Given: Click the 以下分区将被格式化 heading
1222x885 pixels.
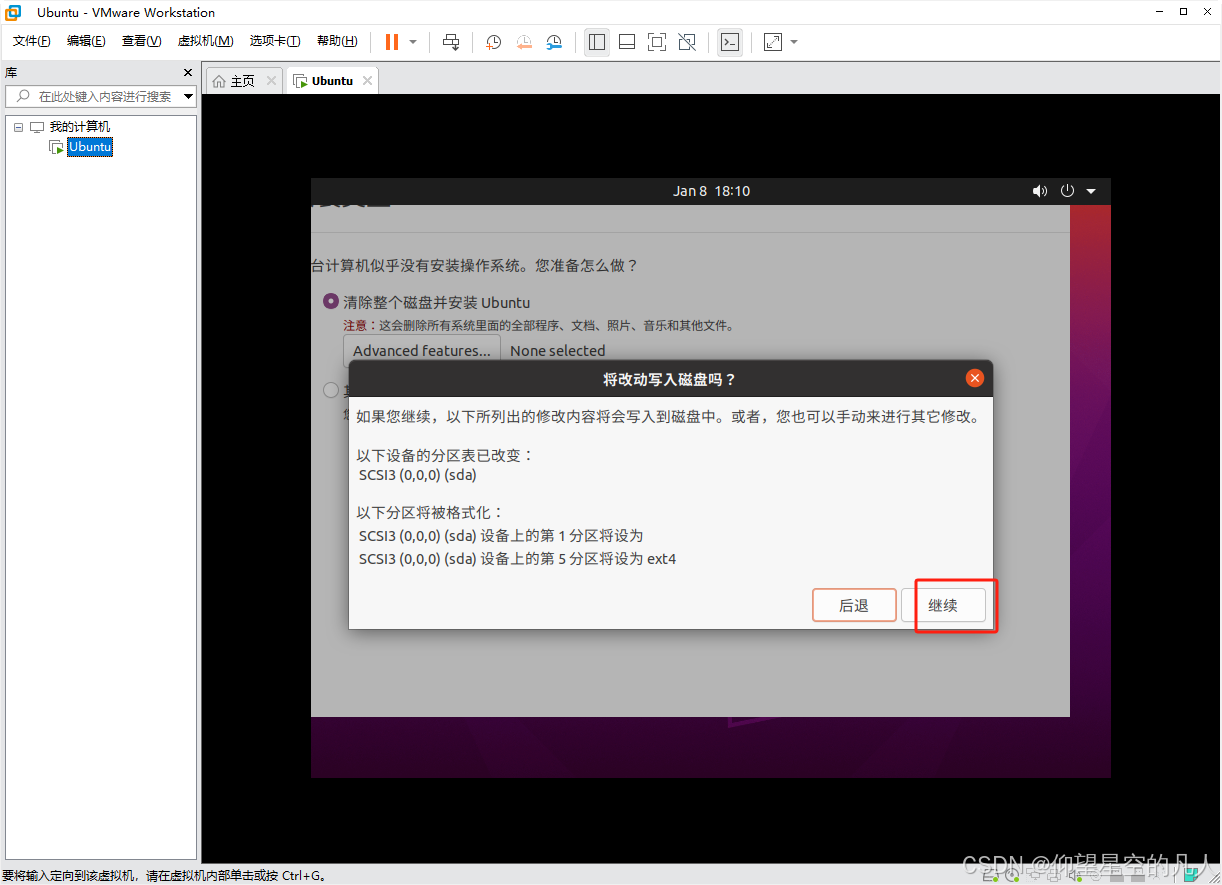Looking at the screenshot, I should pyautogui.click(x=431, y=513).
